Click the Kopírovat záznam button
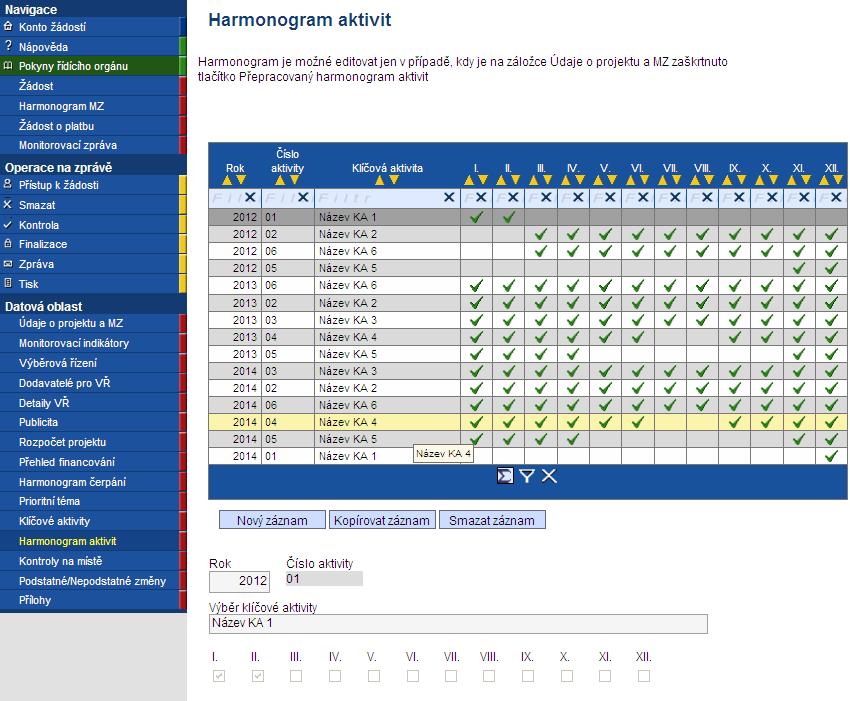 click(x=382, y=520)
